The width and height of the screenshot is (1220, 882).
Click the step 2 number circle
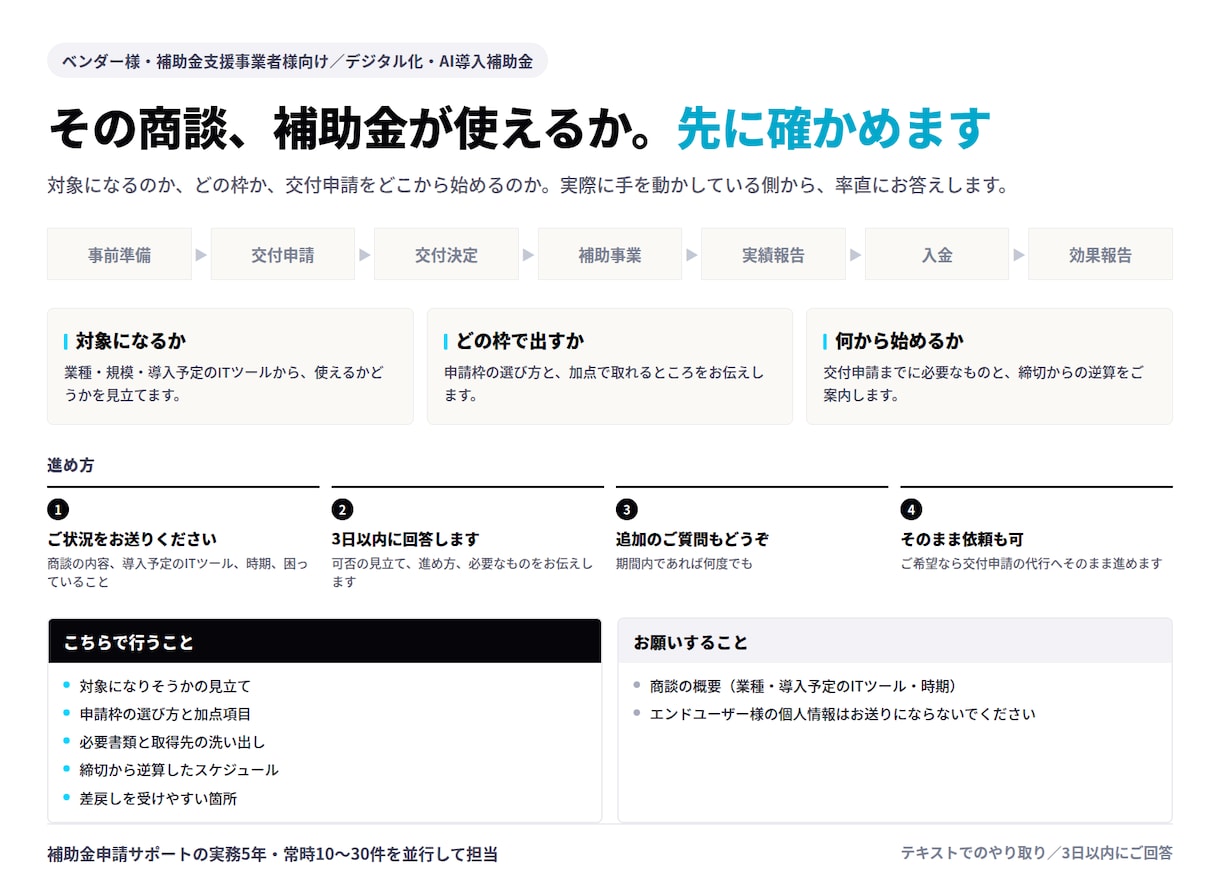(x=343, y=510)
